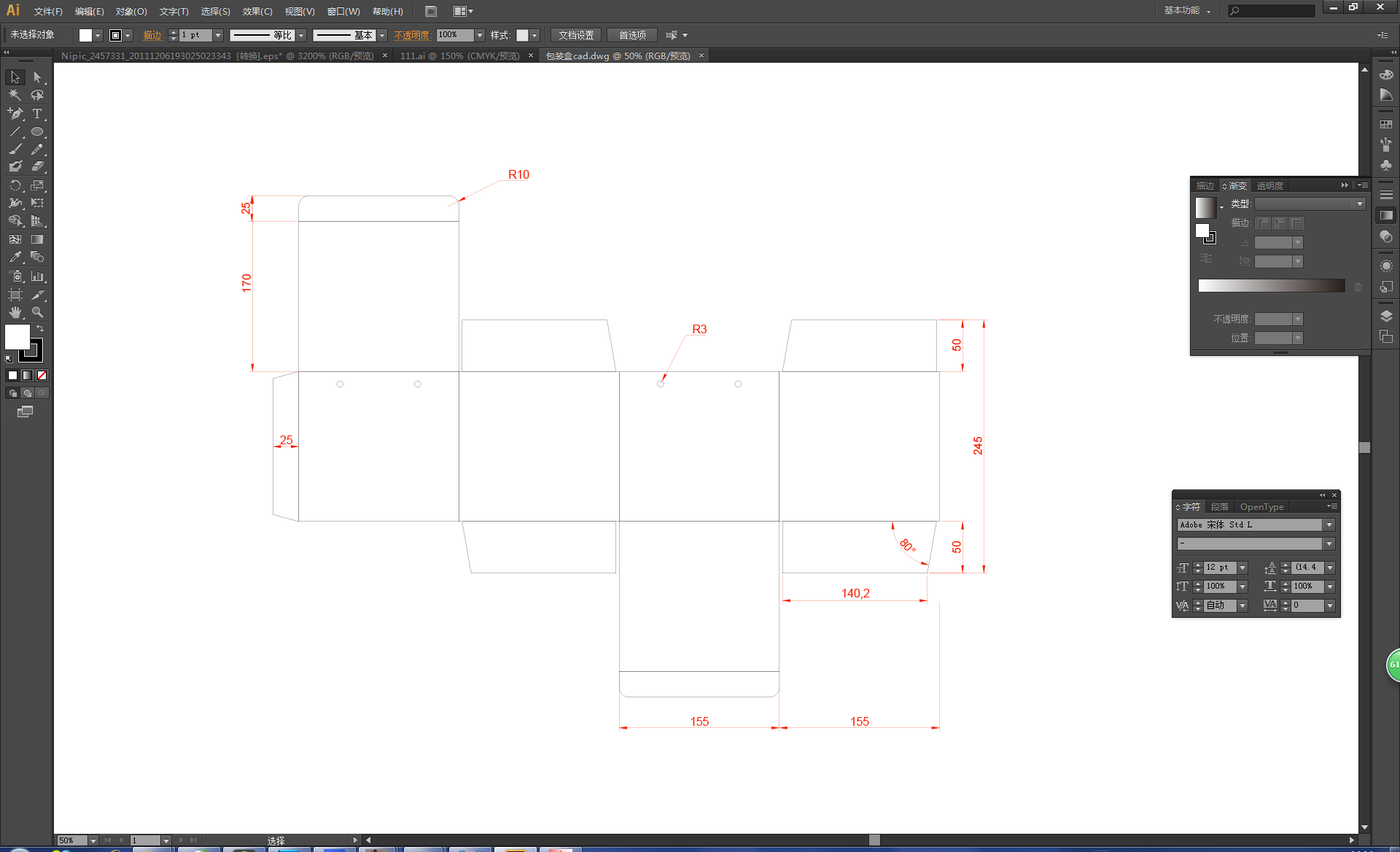Open the font family dropdown
The image size is (1400, 852).
[x=1329, y=525]
